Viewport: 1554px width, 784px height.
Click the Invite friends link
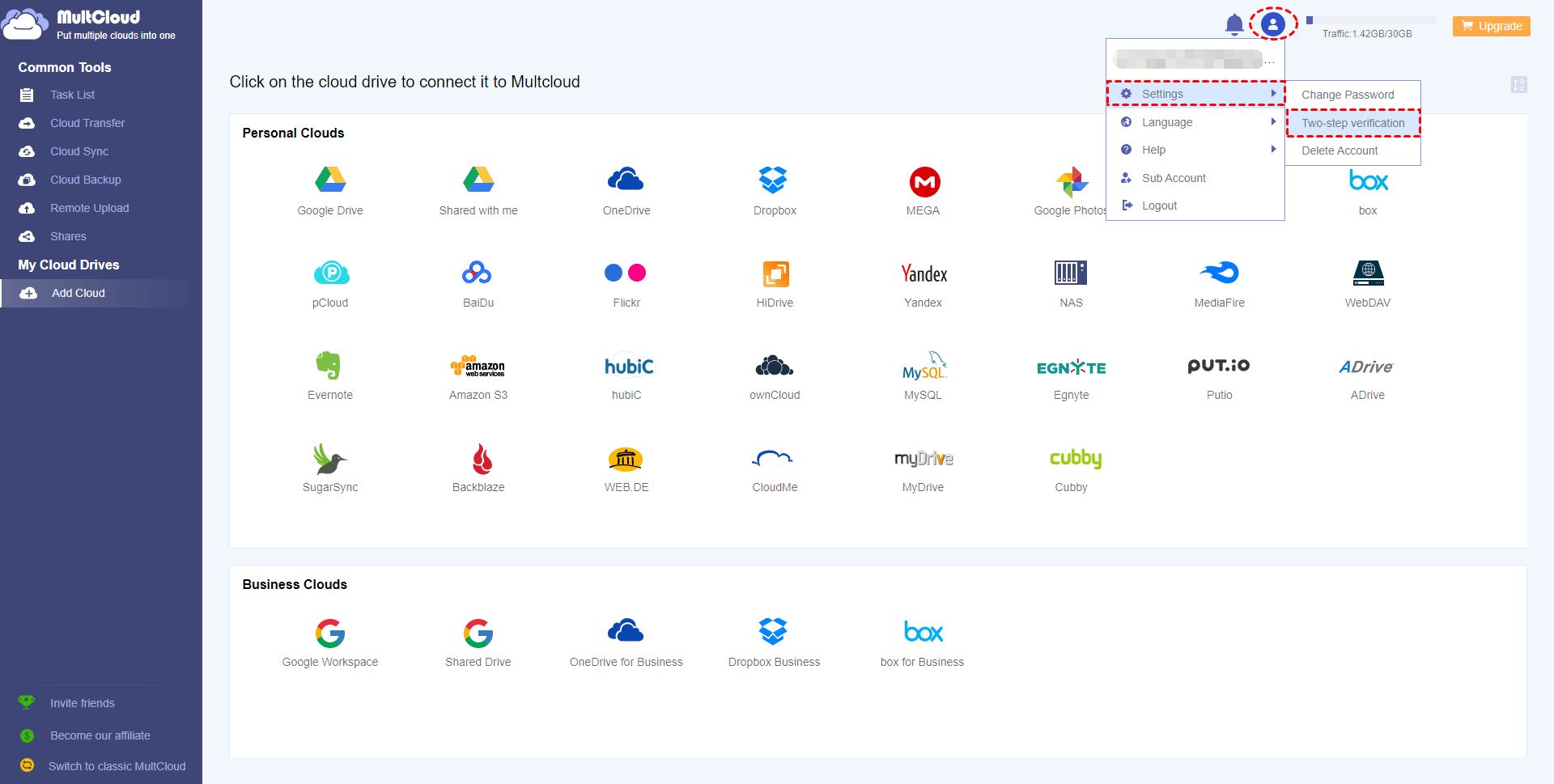coord(82,703)
